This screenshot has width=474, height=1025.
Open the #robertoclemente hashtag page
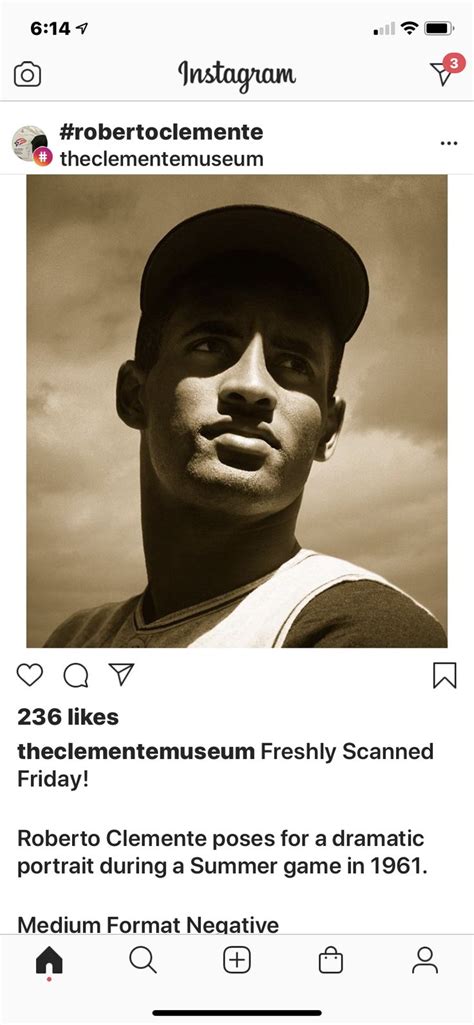(161, 132)
